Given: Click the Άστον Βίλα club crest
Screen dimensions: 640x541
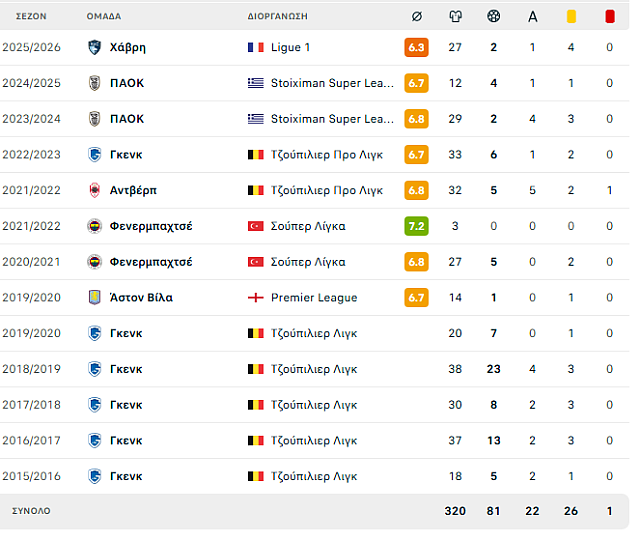Looking at the screenshot, I should [x=94, y=297].
